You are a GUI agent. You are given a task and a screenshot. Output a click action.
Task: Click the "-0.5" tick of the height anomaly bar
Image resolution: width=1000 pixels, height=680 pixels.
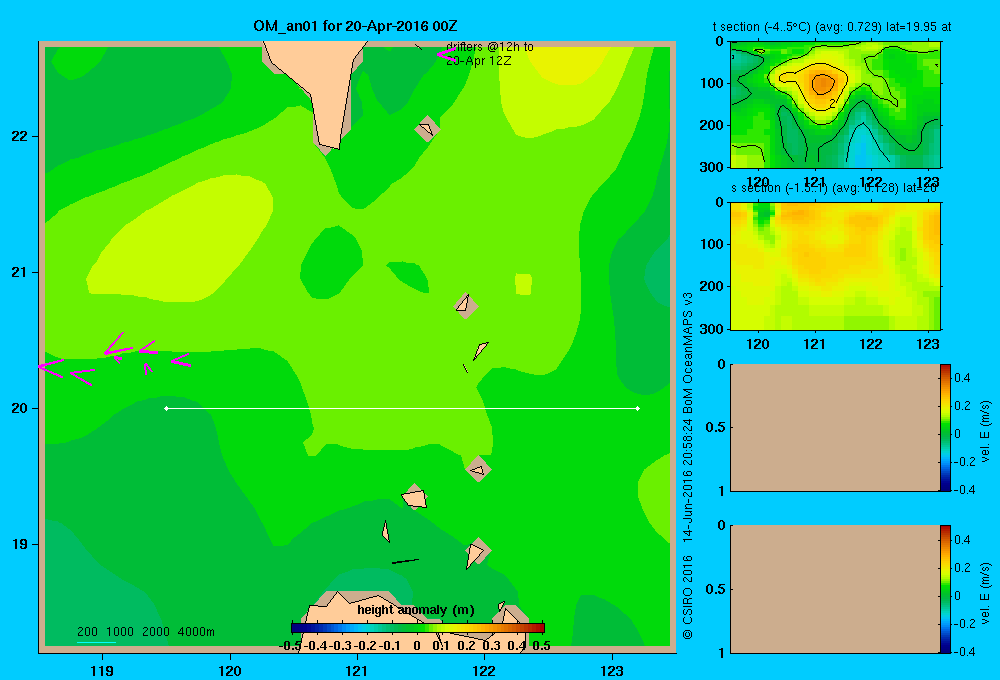(x=291, y=646)
